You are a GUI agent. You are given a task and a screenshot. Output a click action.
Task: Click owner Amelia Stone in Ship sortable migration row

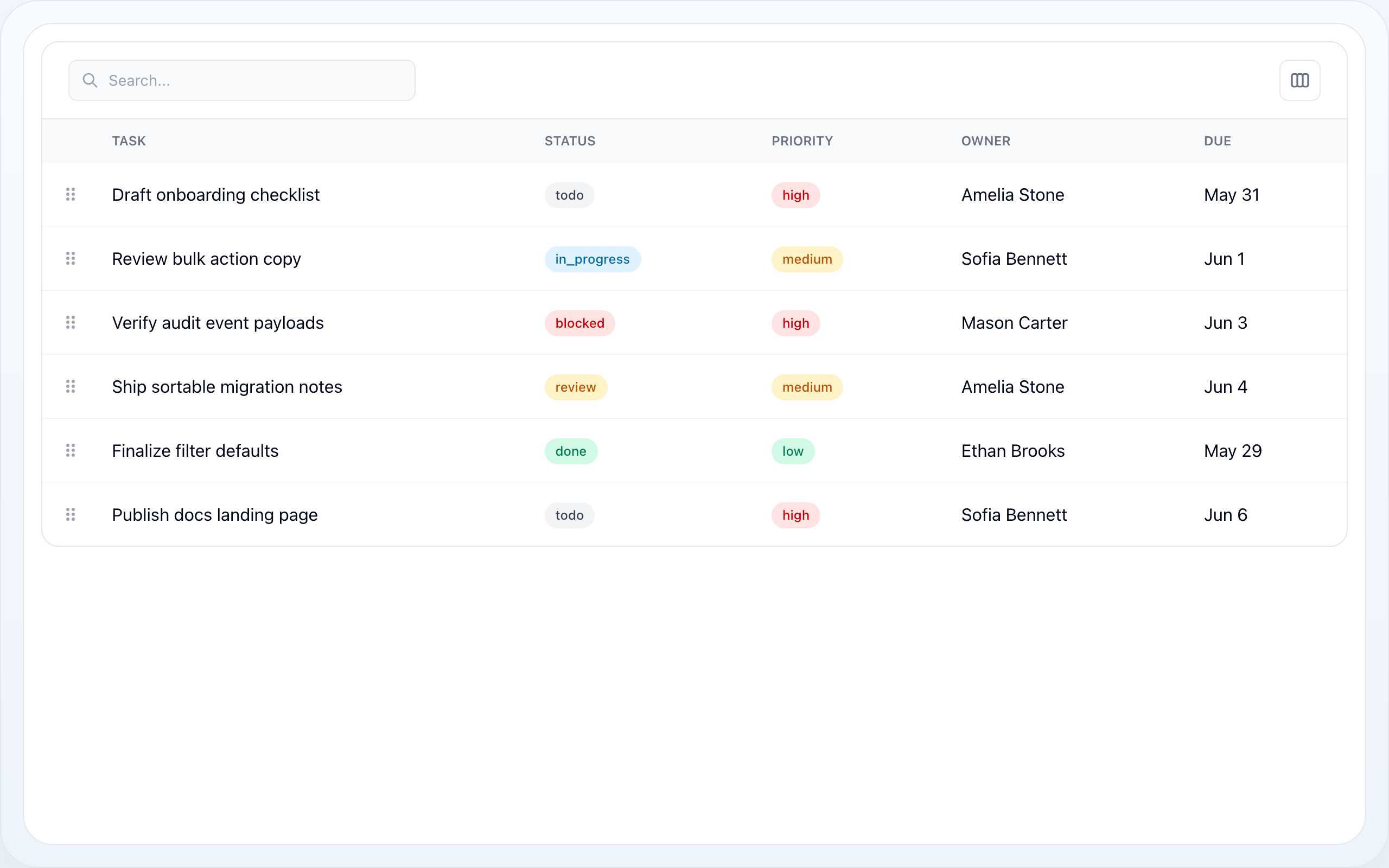1012,387
